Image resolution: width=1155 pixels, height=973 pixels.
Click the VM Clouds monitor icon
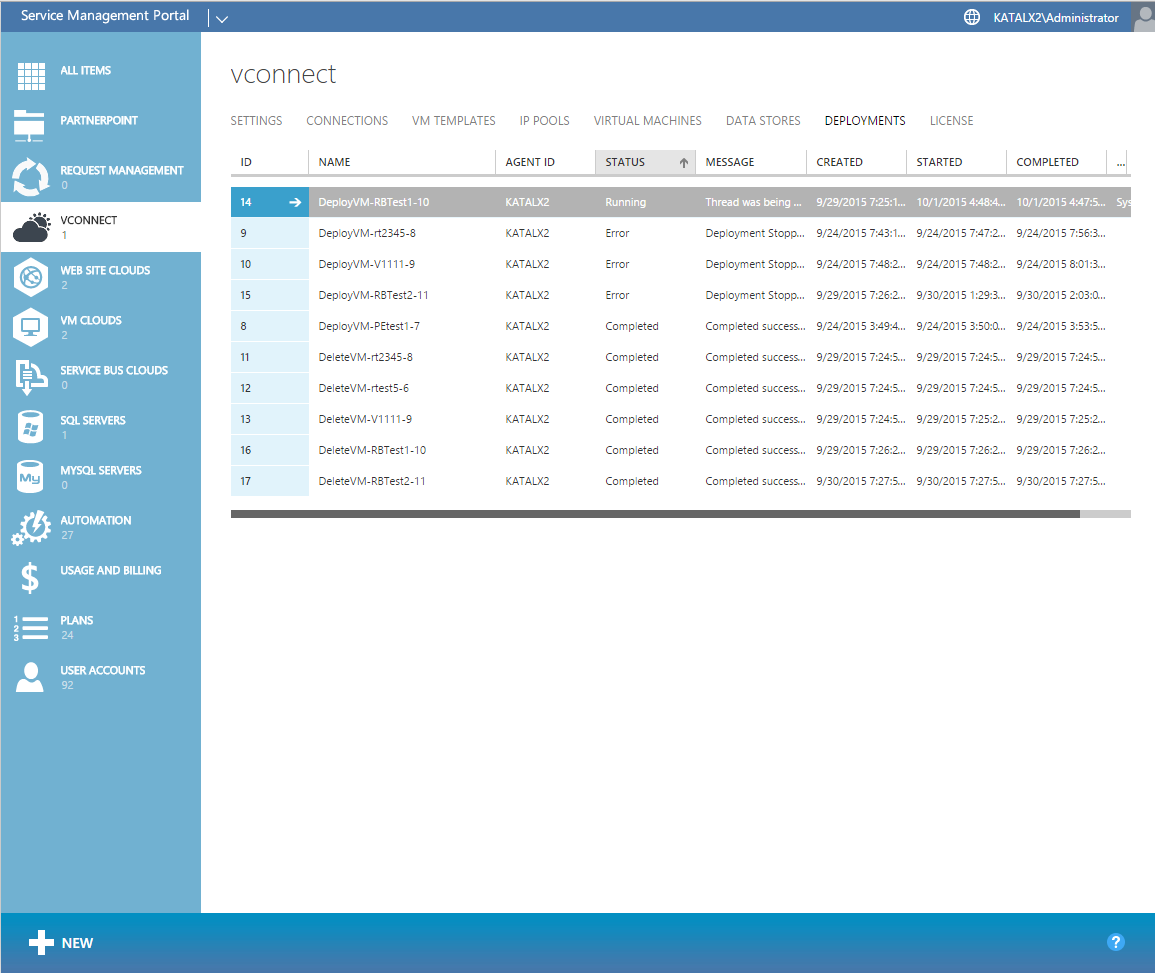[30, 327]
